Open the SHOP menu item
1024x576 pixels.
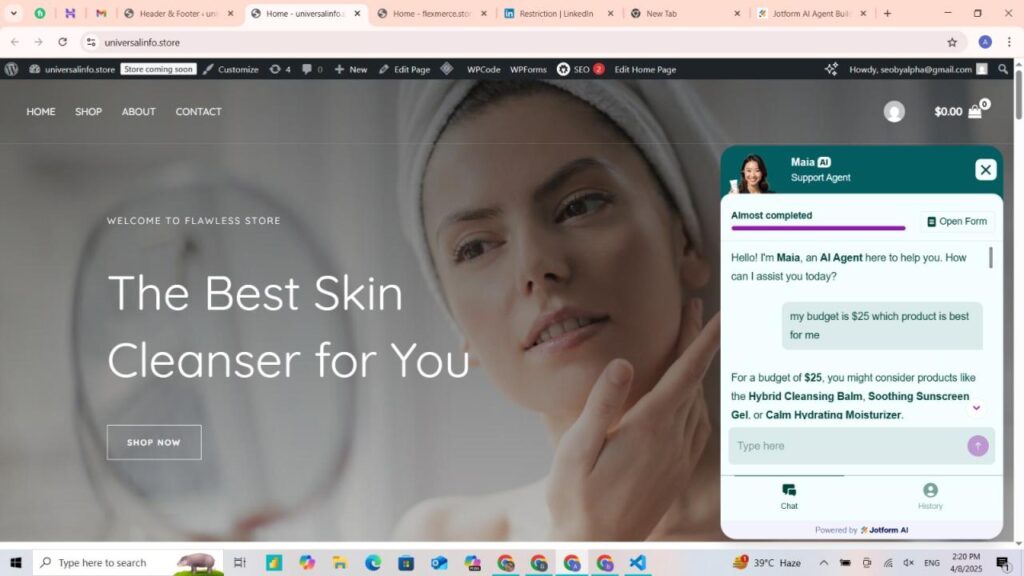pos(88,112)
